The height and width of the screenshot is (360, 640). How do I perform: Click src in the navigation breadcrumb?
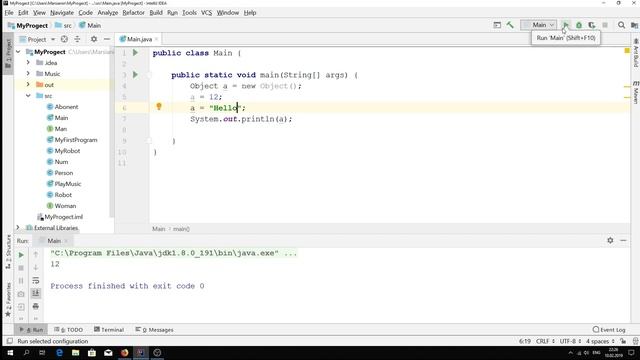pyautogui.click(x=64, y=25)
